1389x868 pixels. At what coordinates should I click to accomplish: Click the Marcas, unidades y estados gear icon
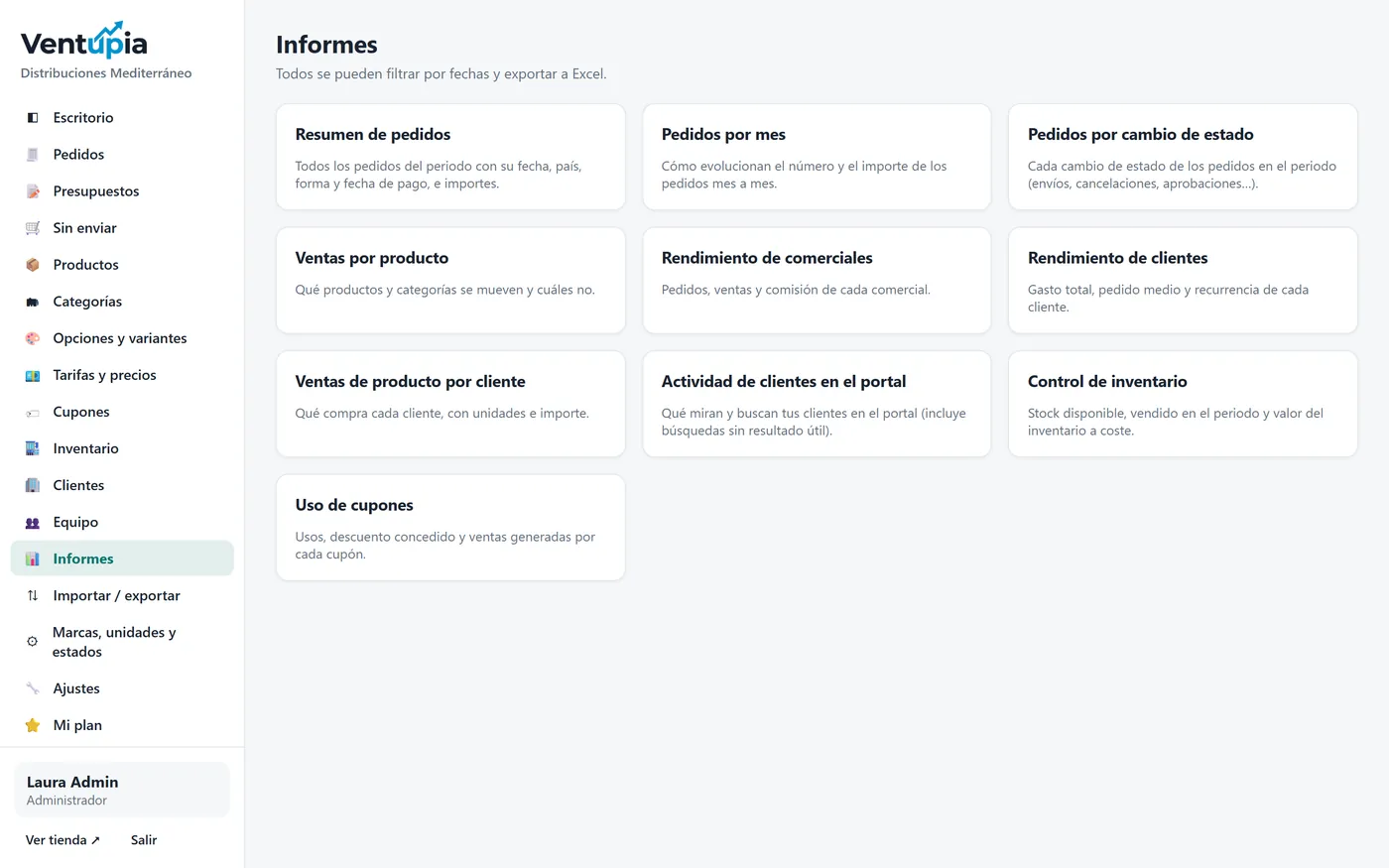[33, 642]
